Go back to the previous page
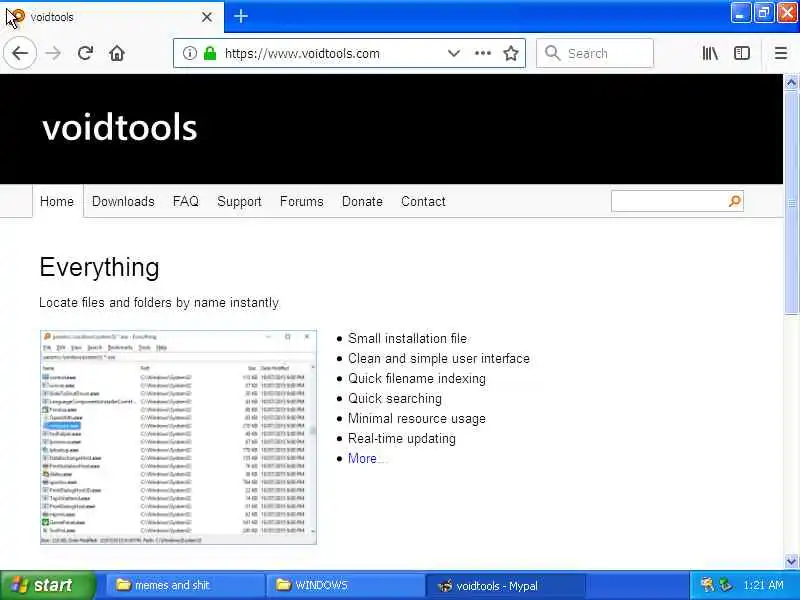The image size is (800, 600). tap(20, 53)
